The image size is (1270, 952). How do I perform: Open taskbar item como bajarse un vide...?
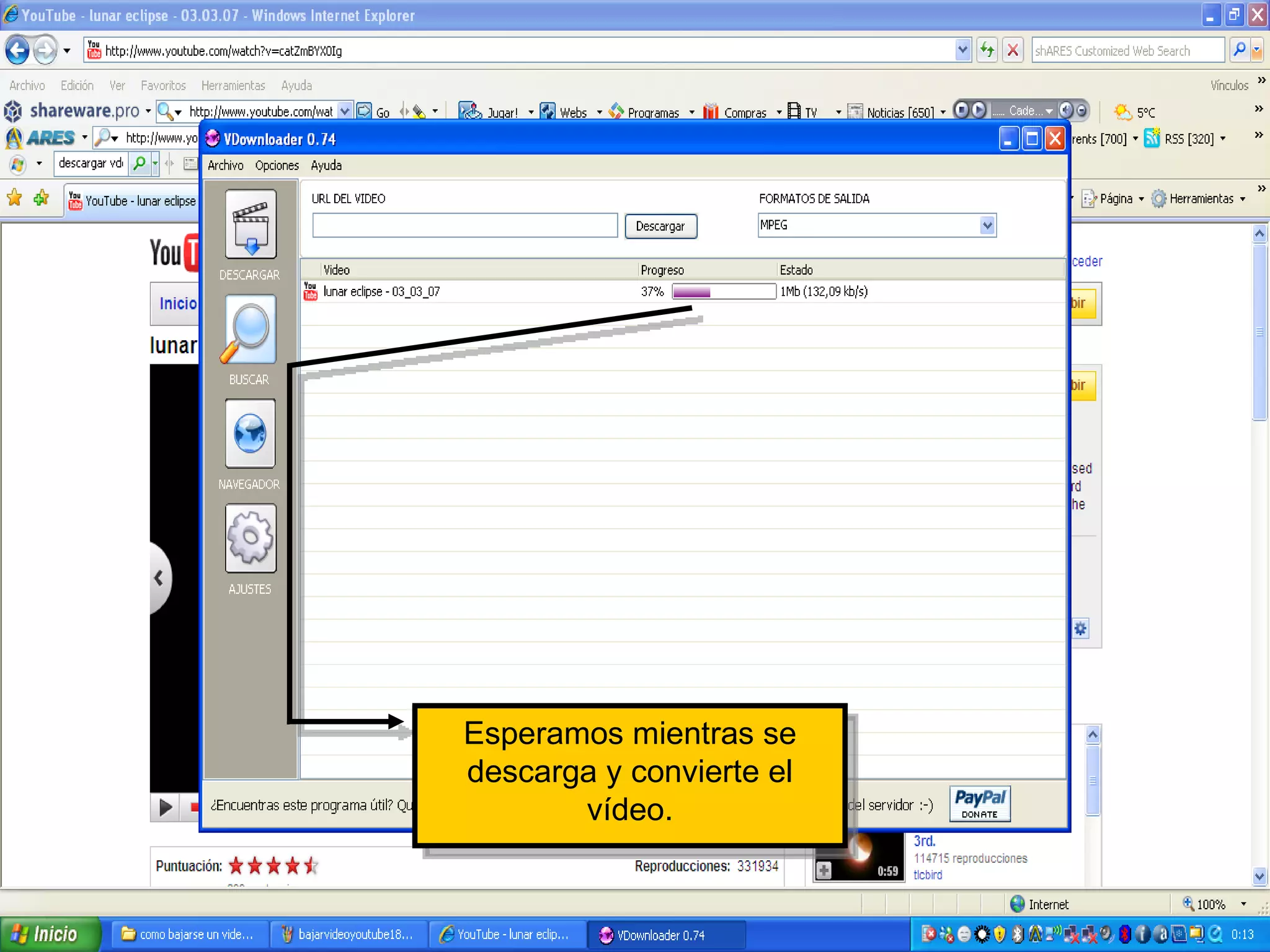190,934
